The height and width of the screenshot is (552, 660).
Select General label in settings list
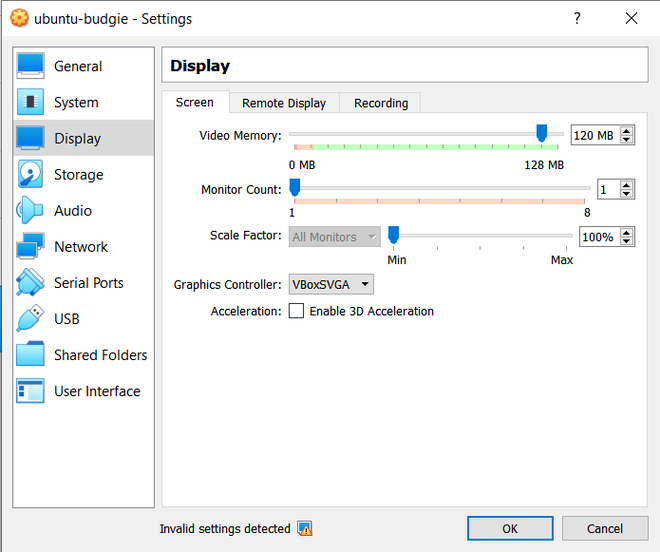click(x=78, y=66)
